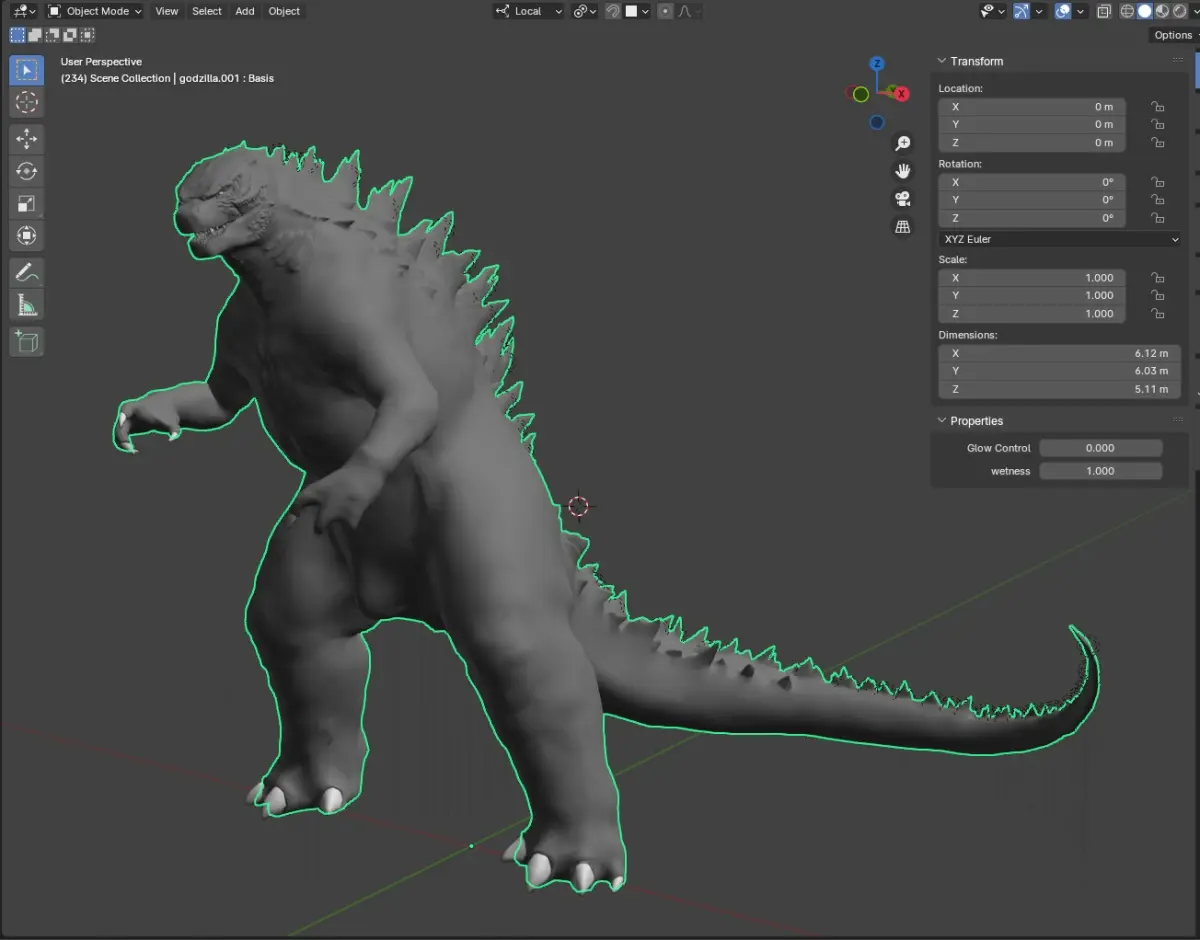Select the Scale tool

coord(27,204)
